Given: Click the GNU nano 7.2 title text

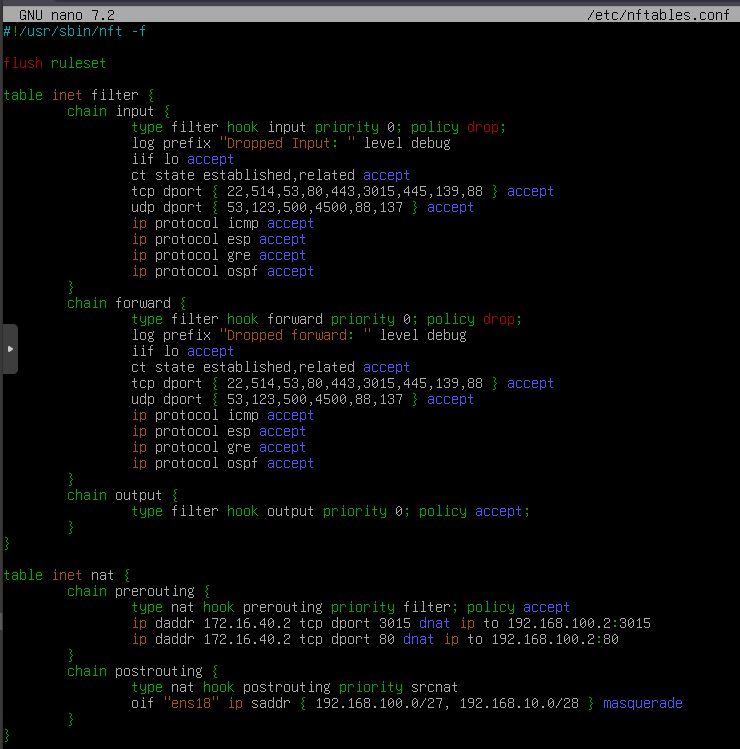Looking at the screenshot, I should coord(66,15).
